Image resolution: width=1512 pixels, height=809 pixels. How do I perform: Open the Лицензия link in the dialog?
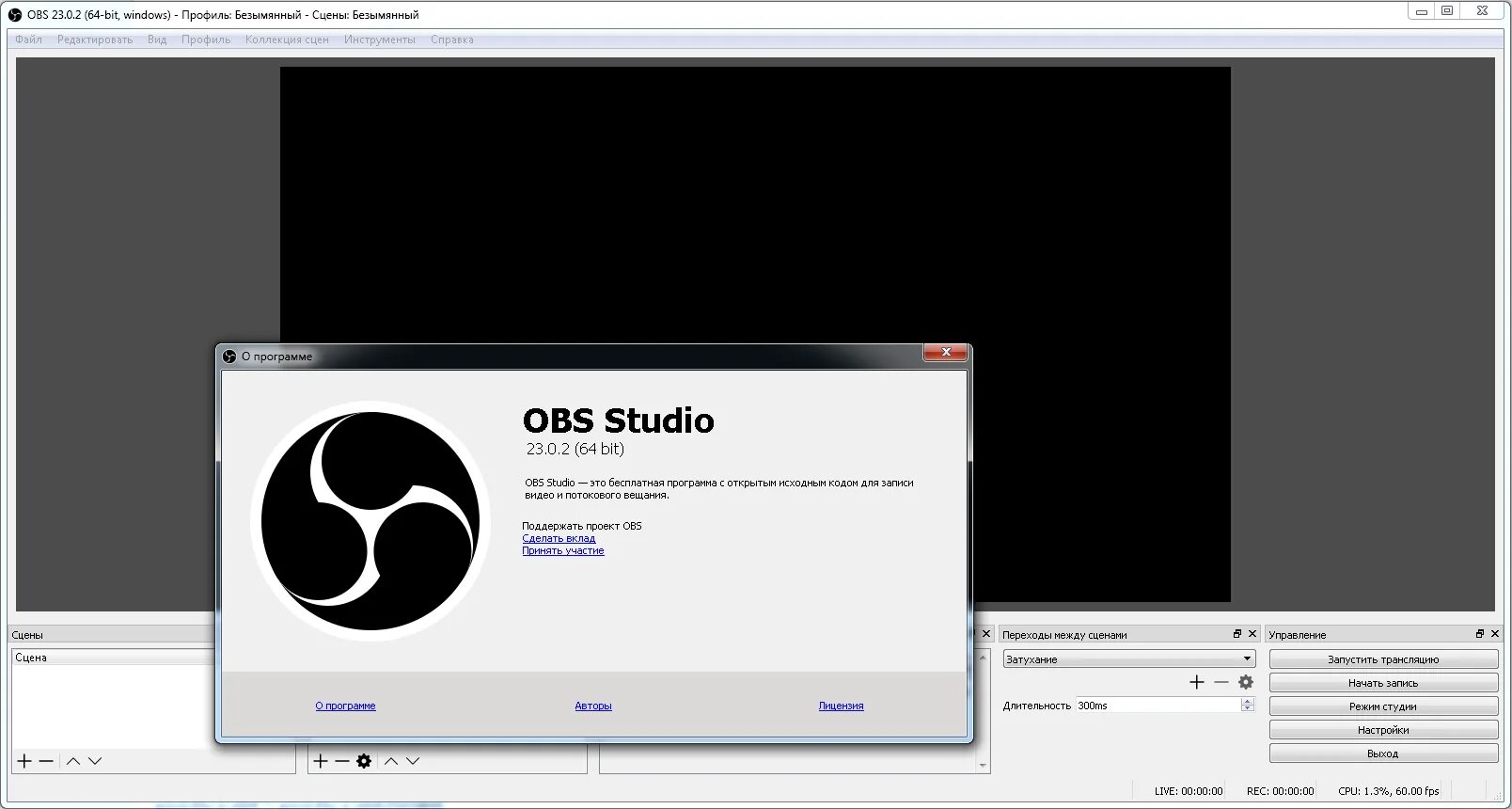coord(841,706)
